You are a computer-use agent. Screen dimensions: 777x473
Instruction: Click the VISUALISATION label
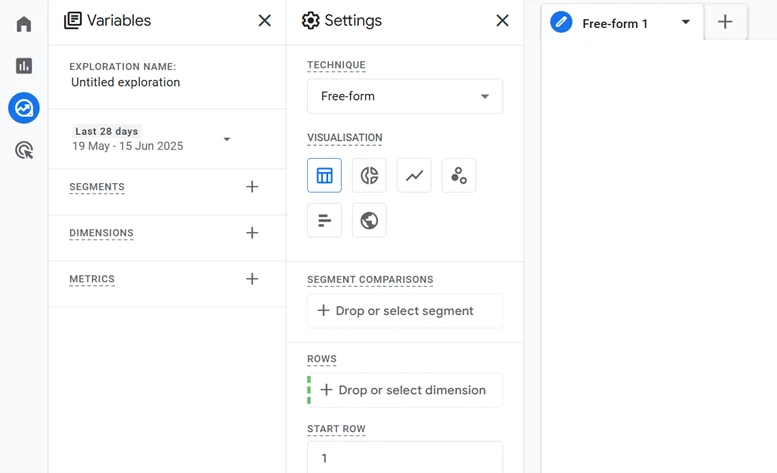pos(345,138)
